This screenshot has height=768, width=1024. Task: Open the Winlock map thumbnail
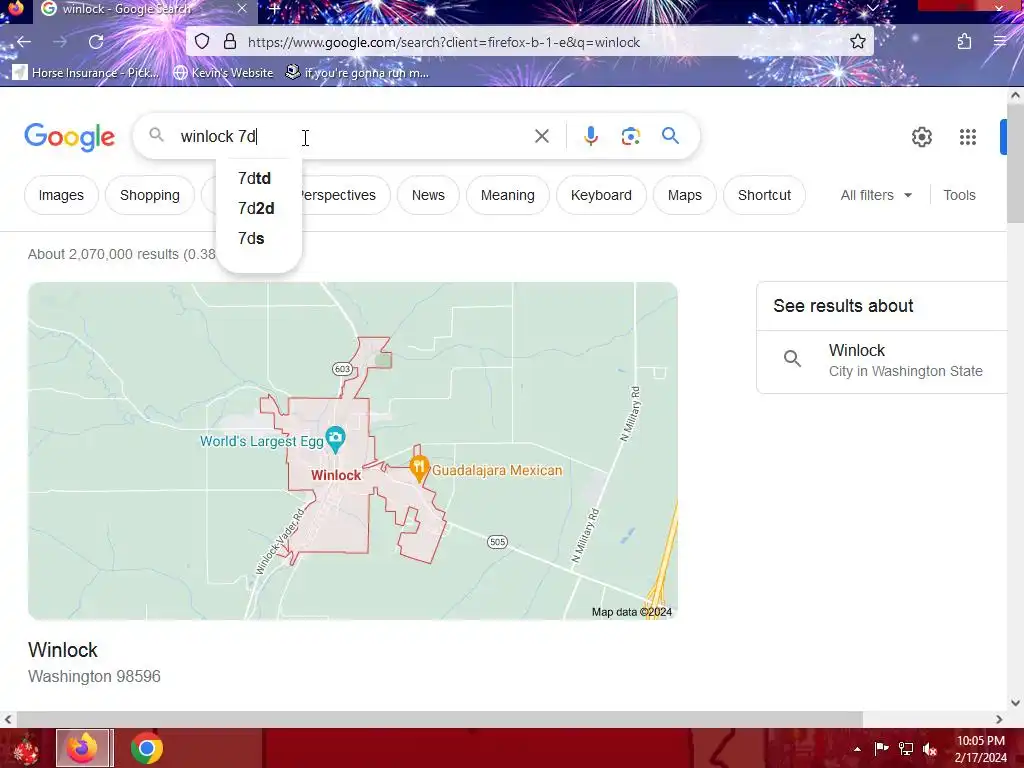click(353, 451)
